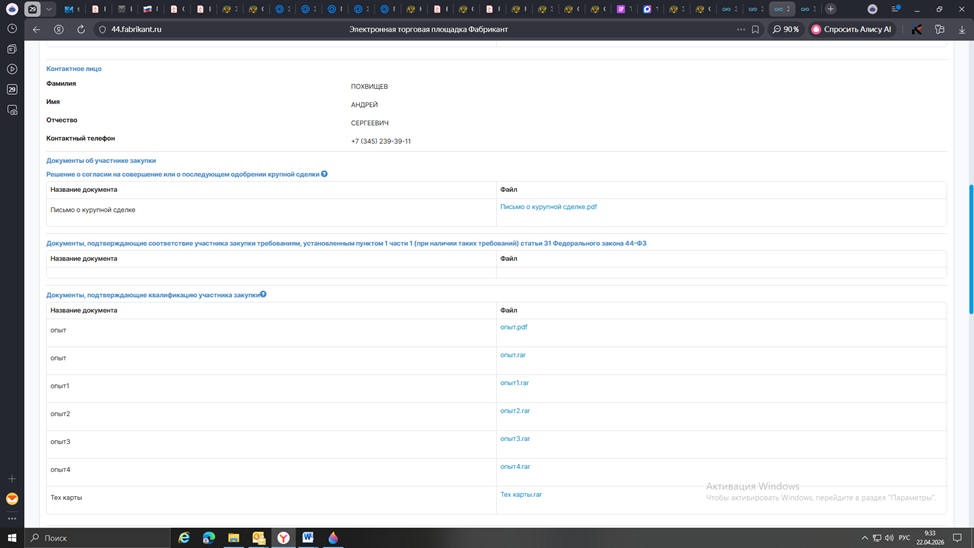Select the surname ПОХВИЩЕВ
974x548 pixels.
coord(369,86)
